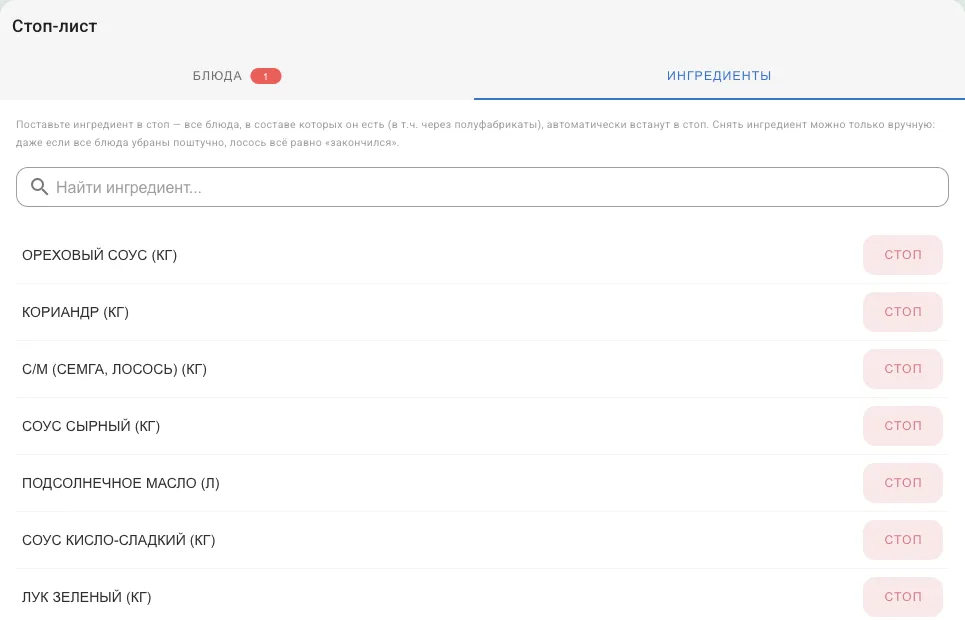This screenshot has width=965, height=620.
Task: Click the СОУС СЫРНЫЙ (КГ) name
Action: (x=91, y=426)
